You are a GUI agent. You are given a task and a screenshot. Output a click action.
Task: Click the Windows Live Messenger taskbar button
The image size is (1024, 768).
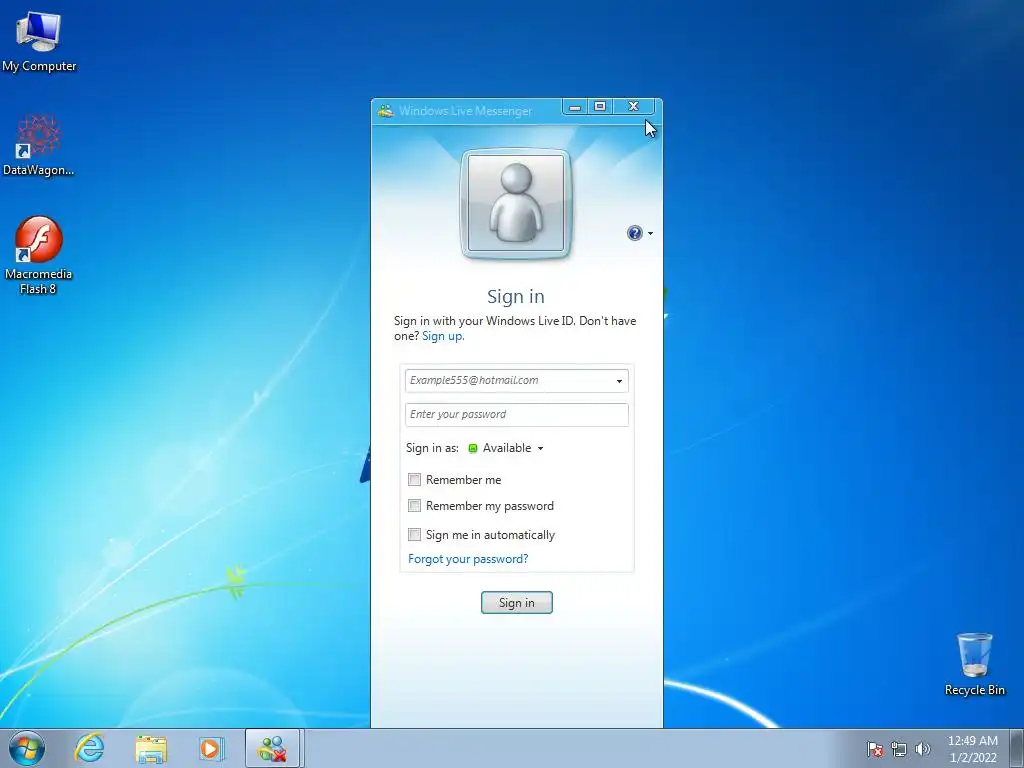[272, 748]
